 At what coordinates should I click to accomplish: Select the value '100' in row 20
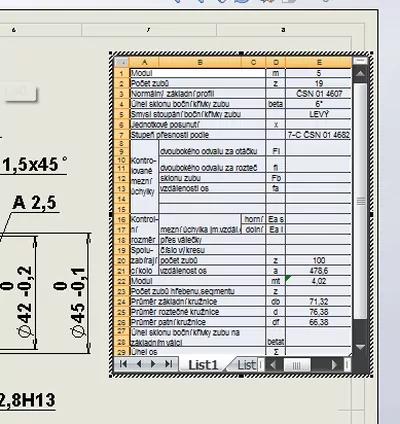point(319,260)
